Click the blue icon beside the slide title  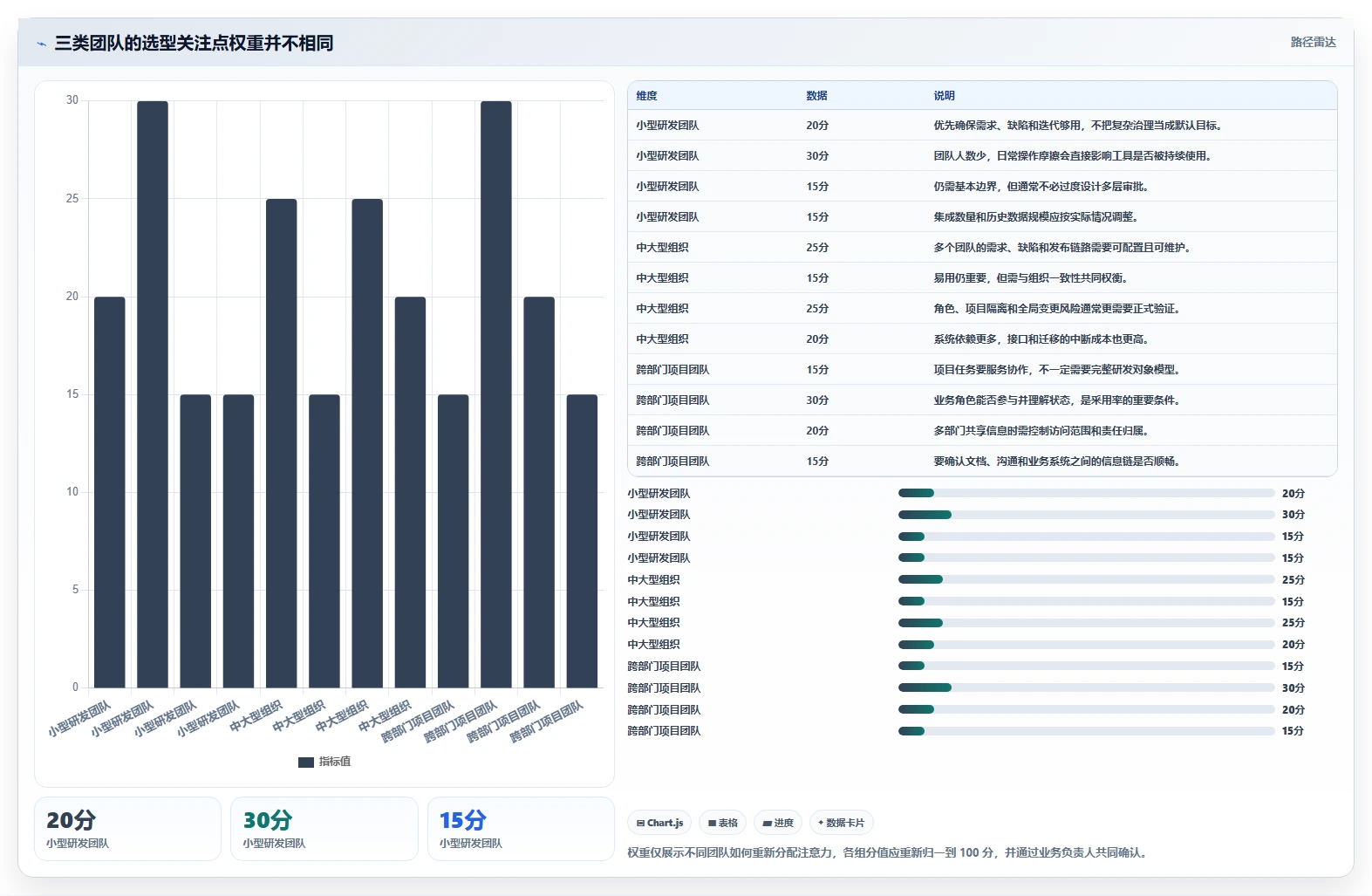41,44
